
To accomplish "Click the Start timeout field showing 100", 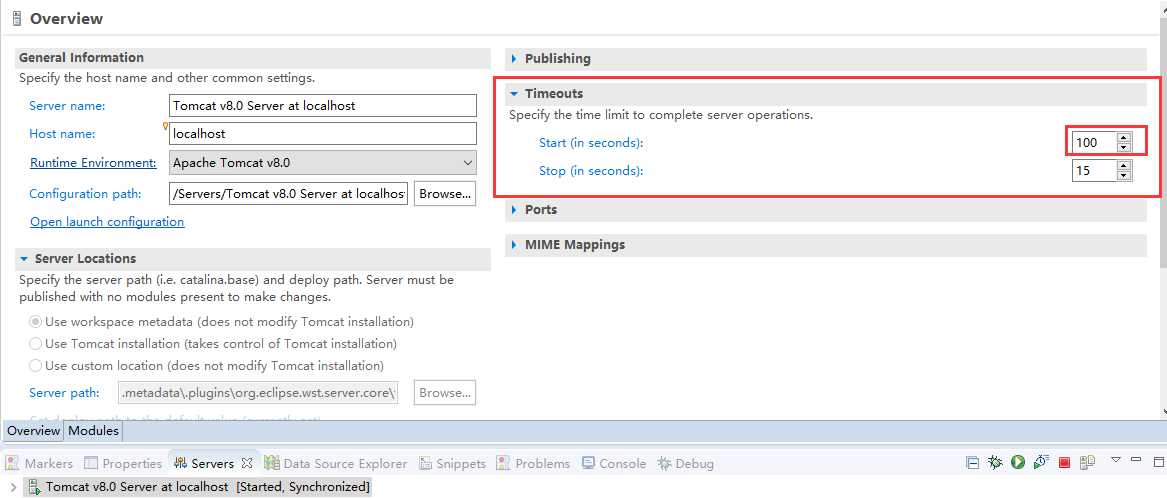I will (x=1095, y=142).
